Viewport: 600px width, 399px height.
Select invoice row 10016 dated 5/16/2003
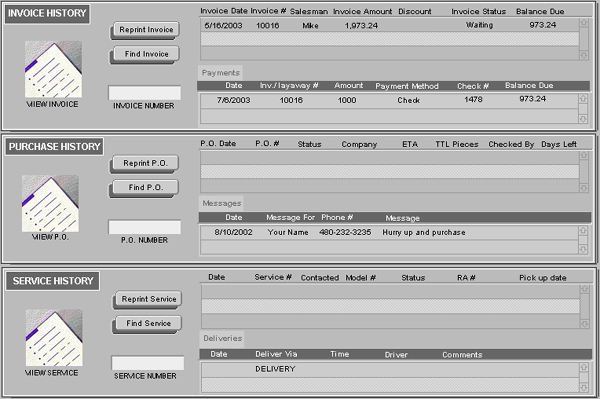click(x=390, y=25)
